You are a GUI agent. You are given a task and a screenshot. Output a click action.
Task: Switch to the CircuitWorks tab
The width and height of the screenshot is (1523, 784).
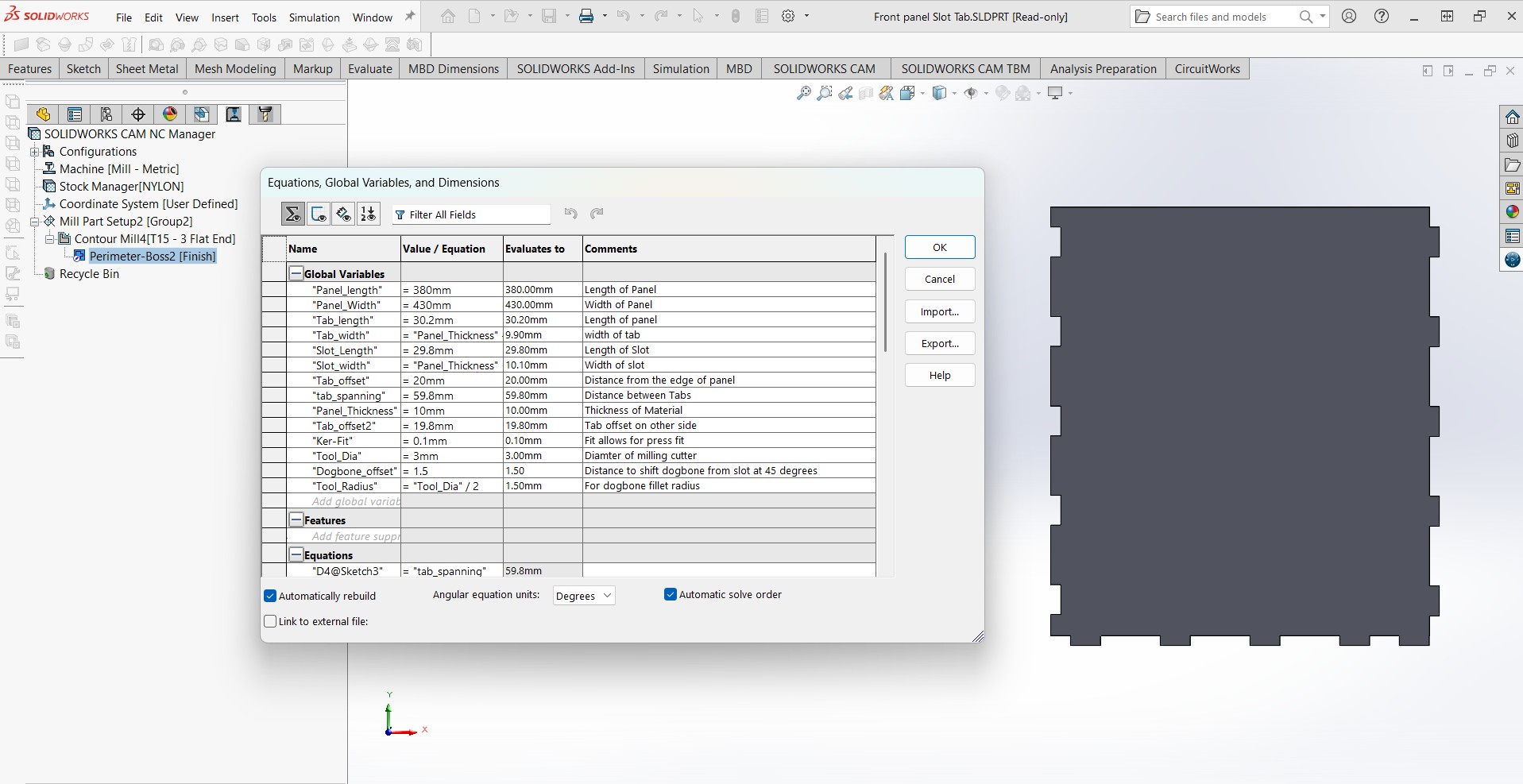click(1208, 69)
